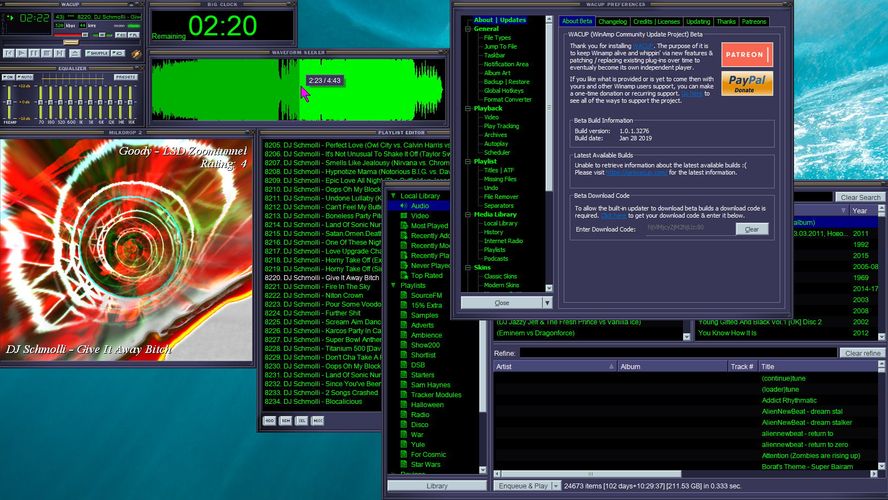This screenshot has width=888, height=500.
Task: Toggle the equalizer ON button
Action: coord(9,76)
